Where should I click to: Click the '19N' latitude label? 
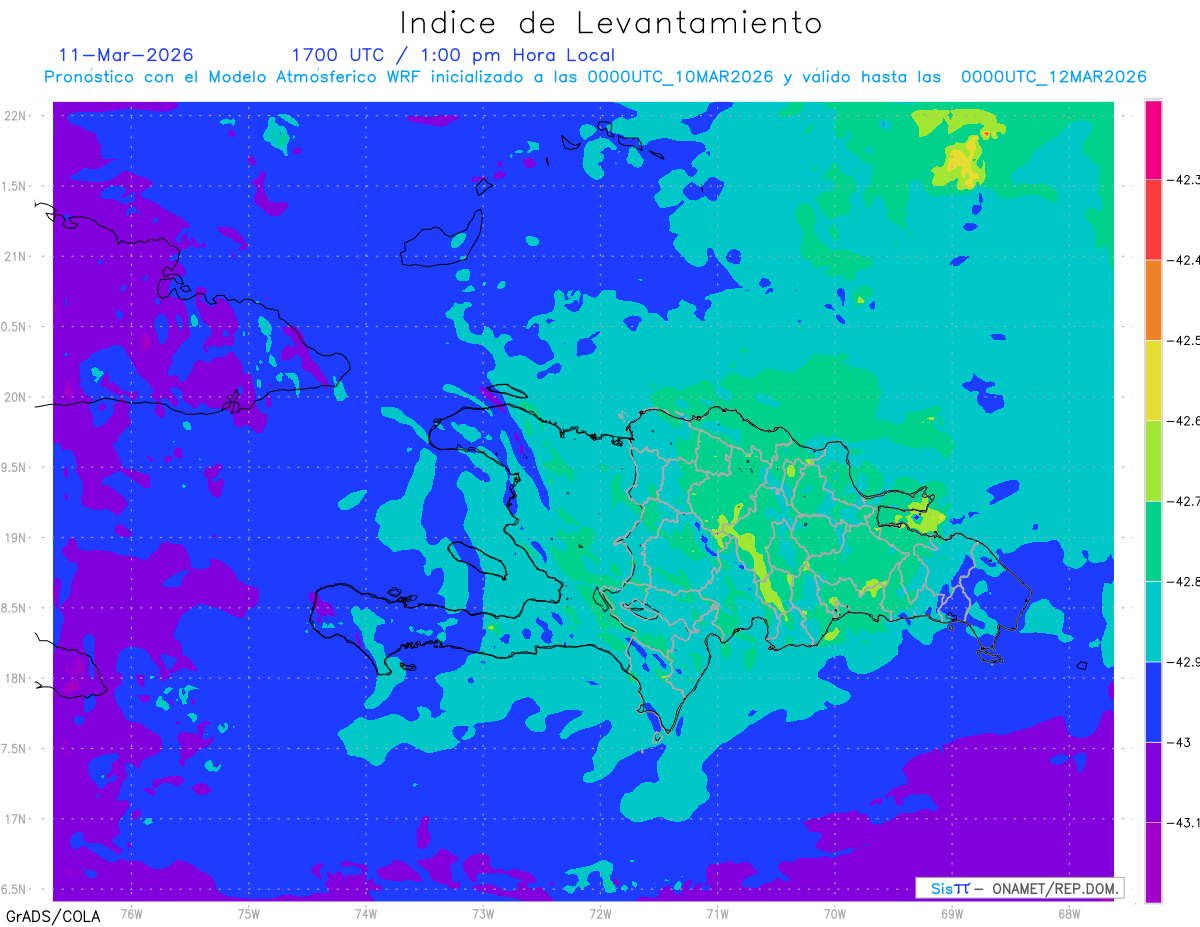(x=17, y=537)
